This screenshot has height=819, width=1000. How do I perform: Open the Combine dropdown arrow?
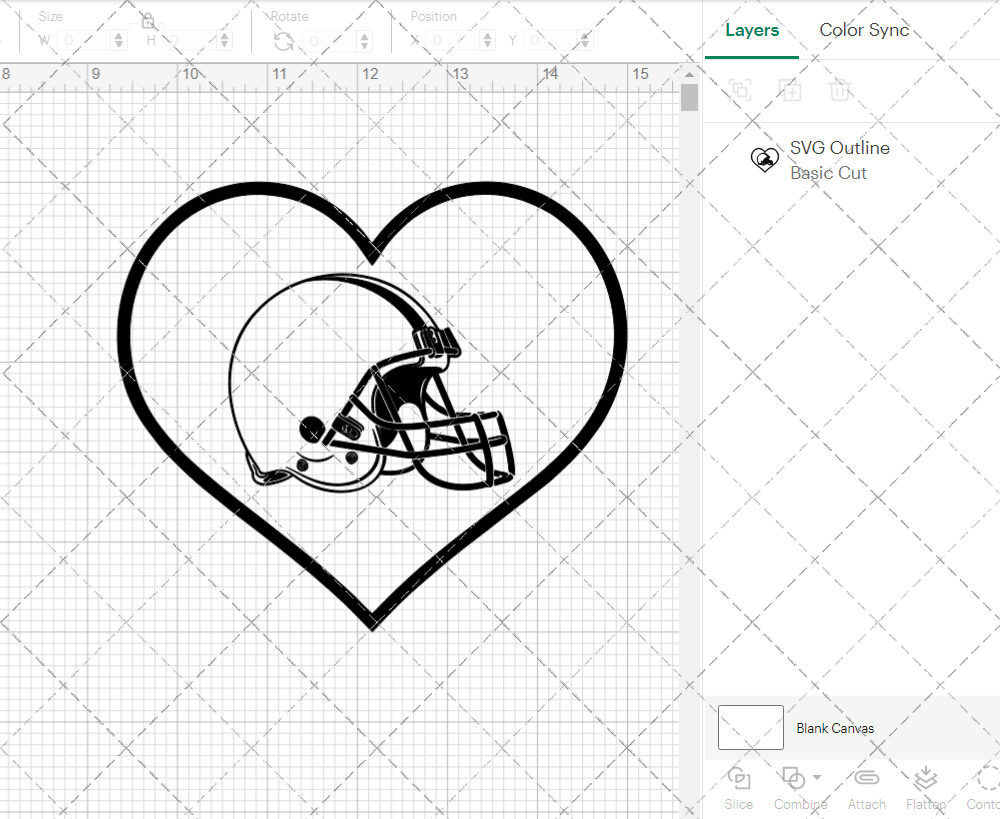point(818,778)
